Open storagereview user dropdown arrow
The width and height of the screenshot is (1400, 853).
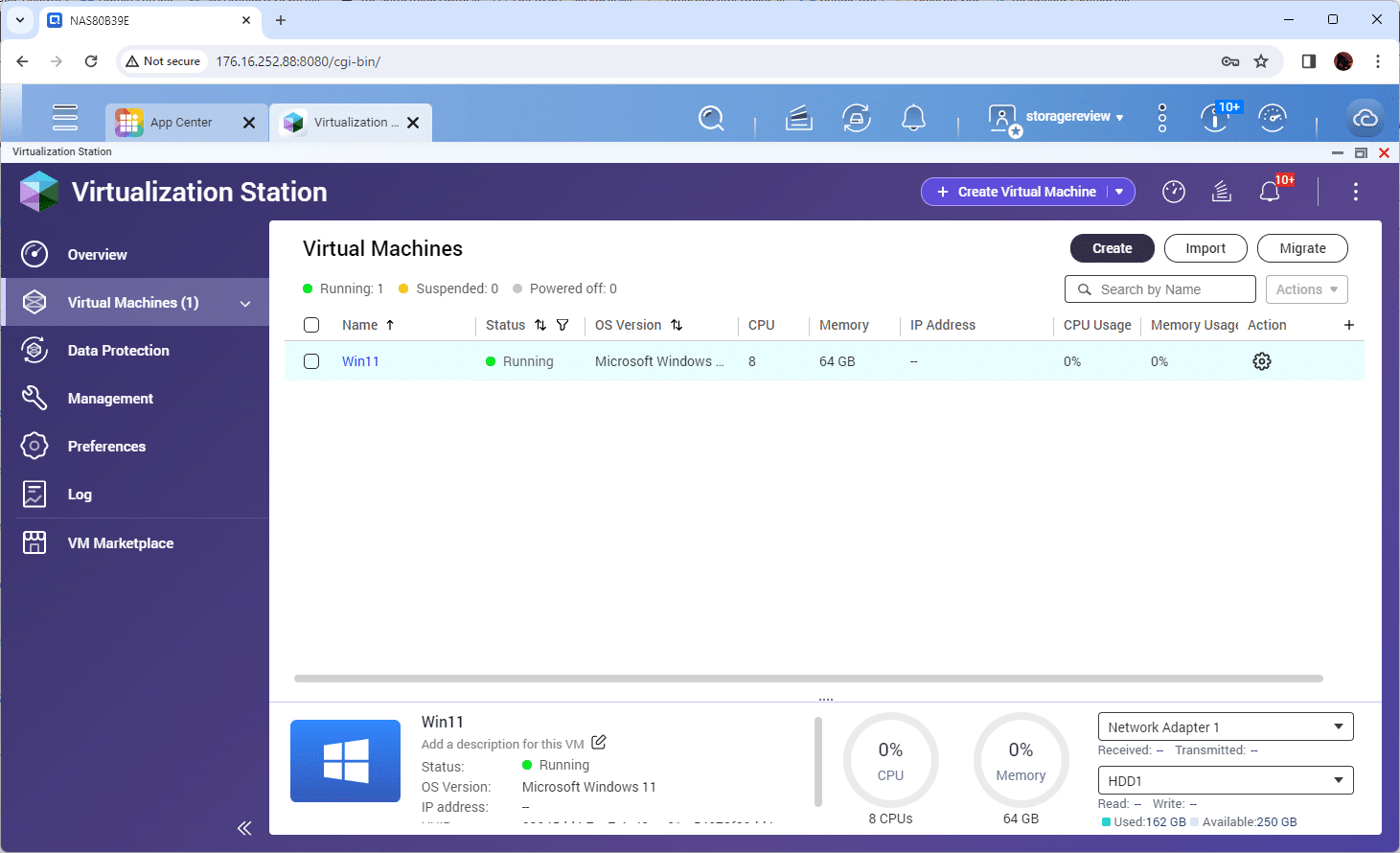pos(1119,118)
